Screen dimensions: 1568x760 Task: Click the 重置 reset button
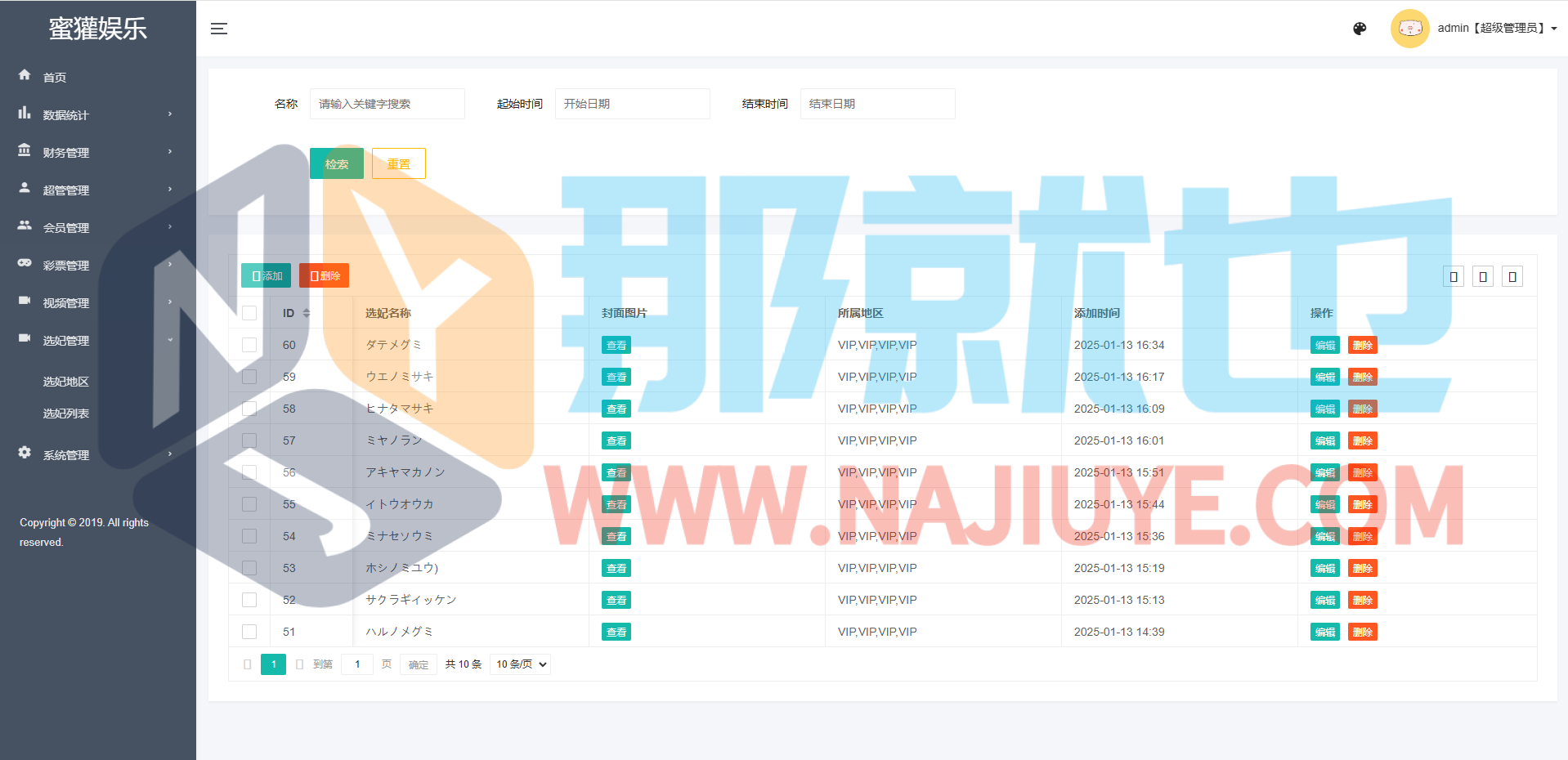point(398,163)
